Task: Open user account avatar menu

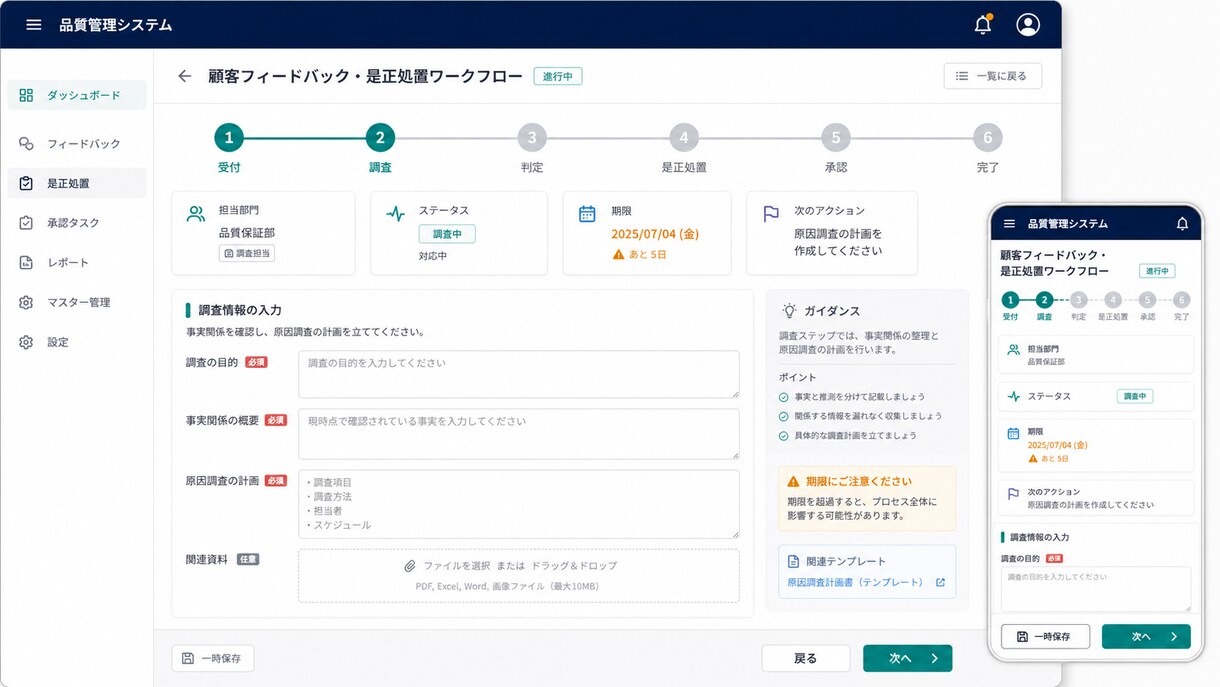Action: (1028, 25)
